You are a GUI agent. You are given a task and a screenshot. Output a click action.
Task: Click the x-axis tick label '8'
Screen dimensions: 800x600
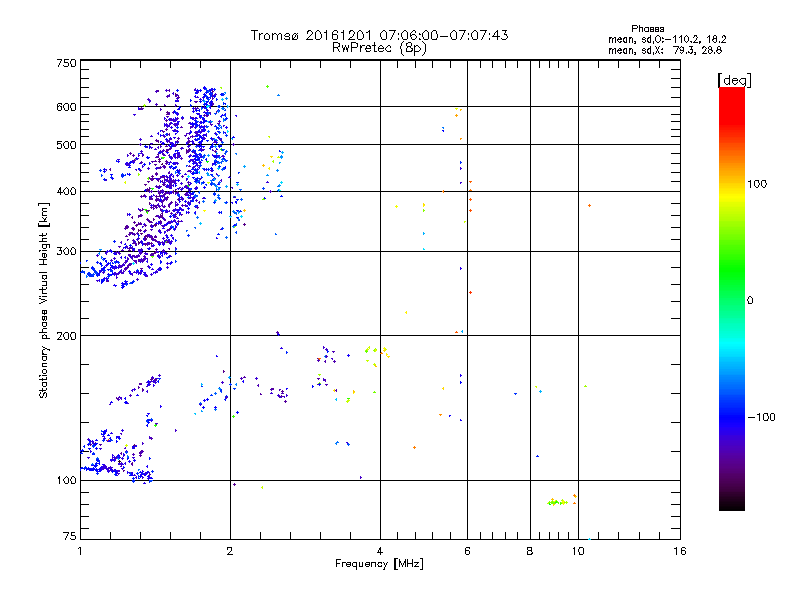click(x=530, y=551)
